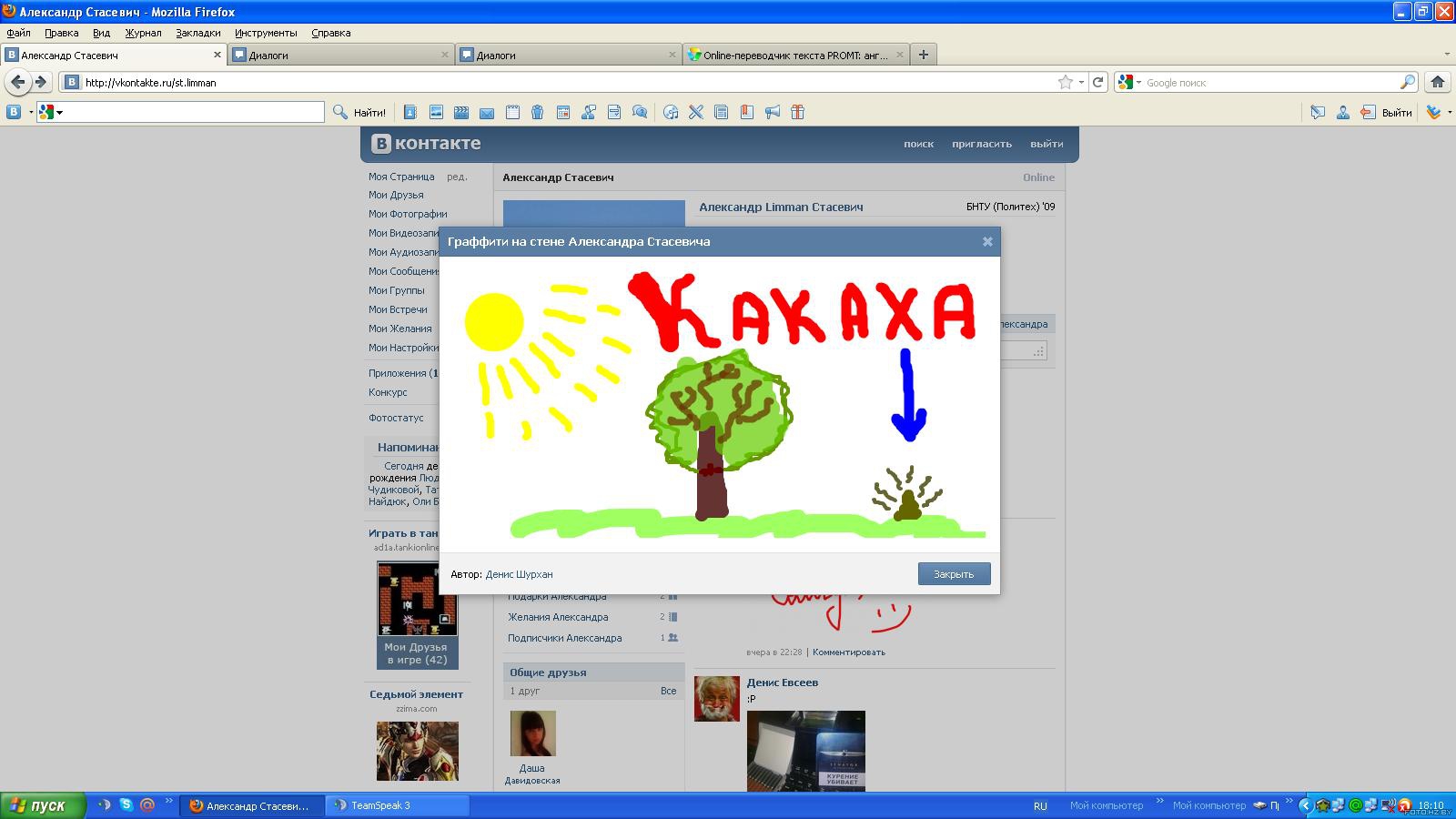Click the RU language indicator
The width and height of the screenshot is (1456, 819).
pos(1040,805)
